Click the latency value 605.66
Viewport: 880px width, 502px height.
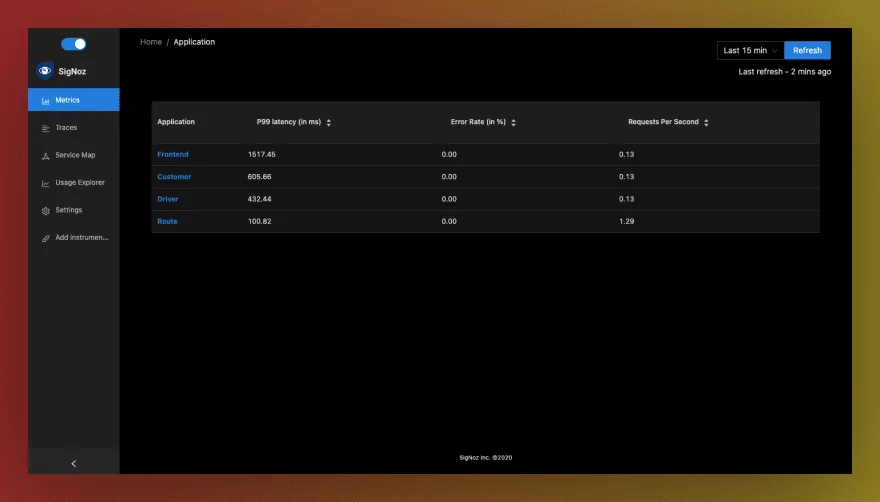(259, 176)
